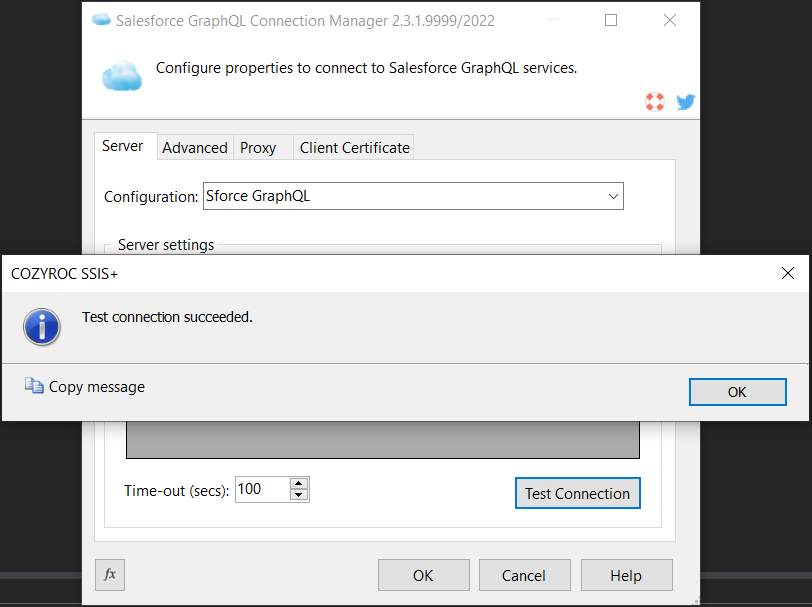Open the Proxy tab
Viewport: 812px width, 607px height.
258,147
